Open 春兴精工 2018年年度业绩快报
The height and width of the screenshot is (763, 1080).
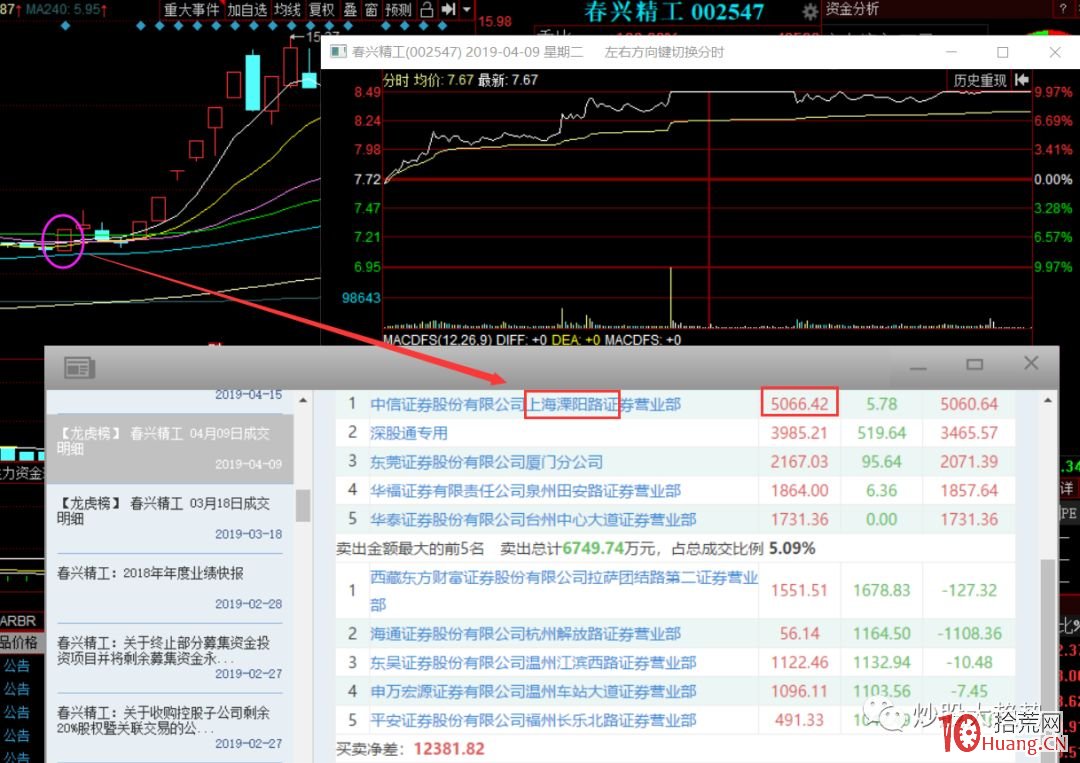click(169, 588)
